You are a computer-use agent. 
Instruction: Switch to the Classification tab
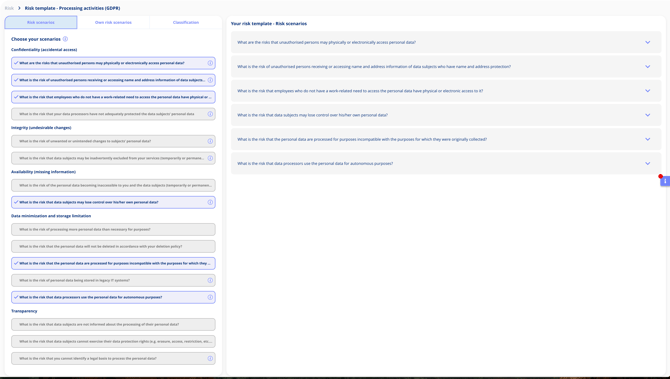coord(186,22)
